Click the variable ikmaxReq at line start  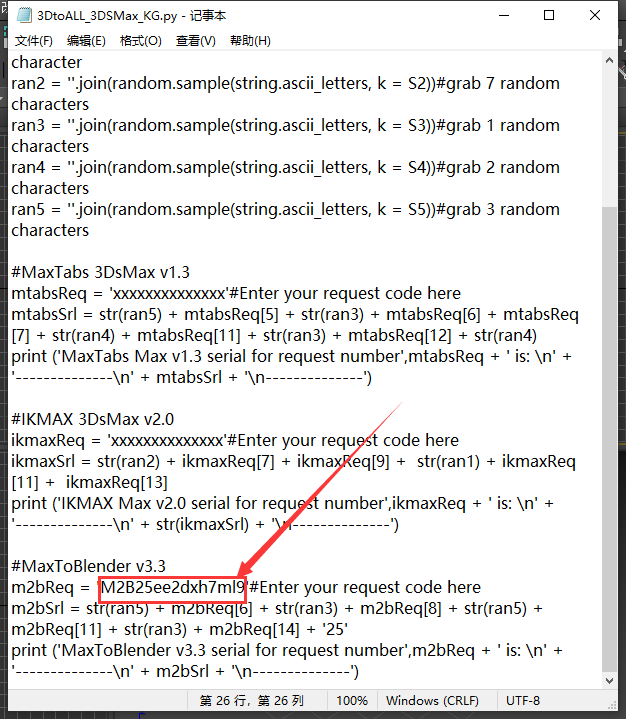pyautogui.click(x=48, y=441)
